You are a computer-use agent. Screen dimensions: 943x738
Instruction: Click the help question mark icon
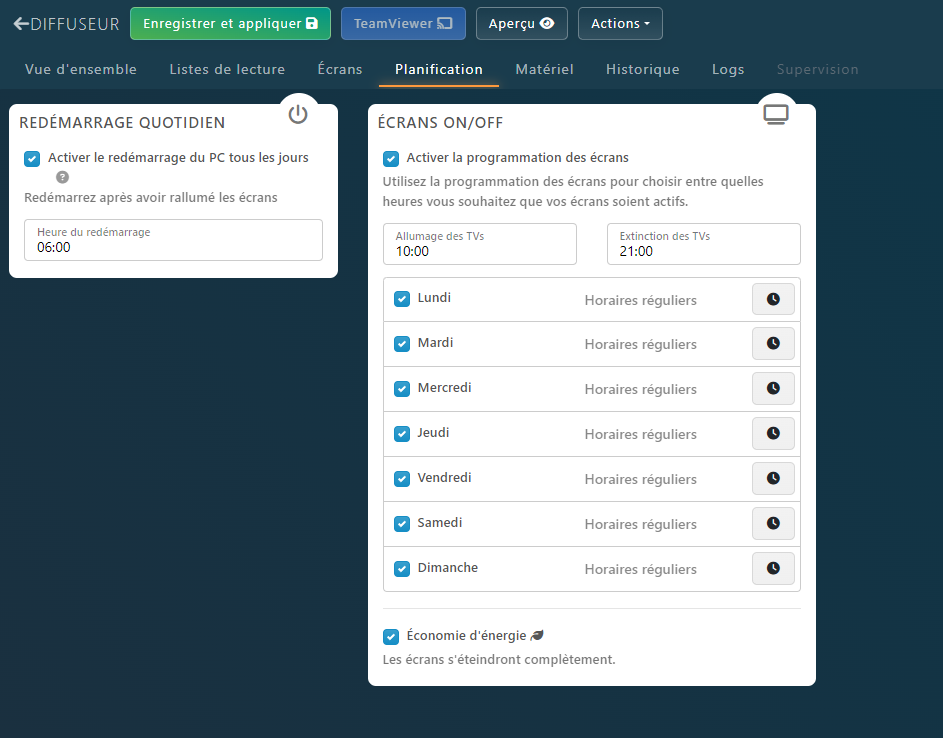[62, 177]
